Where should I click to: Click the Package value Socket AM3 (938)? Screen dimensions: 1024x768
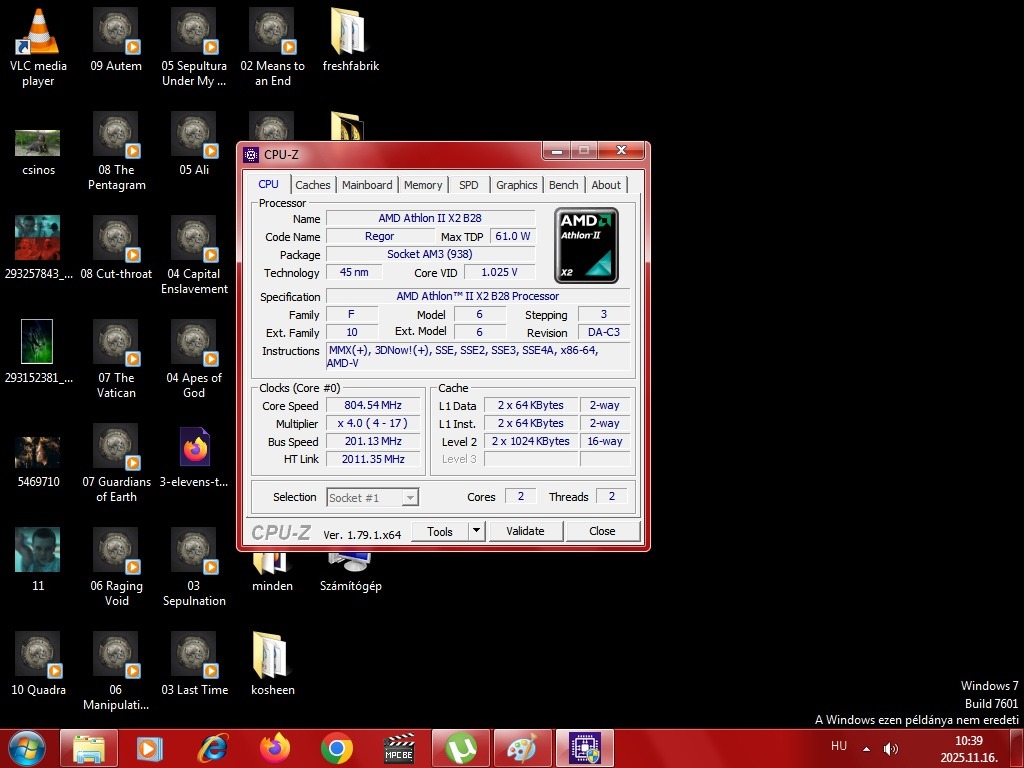[430, 254]
